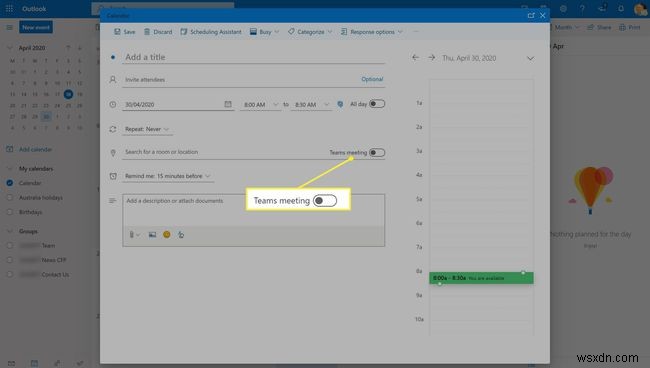Click the New event button

click(x=36, y=27)
